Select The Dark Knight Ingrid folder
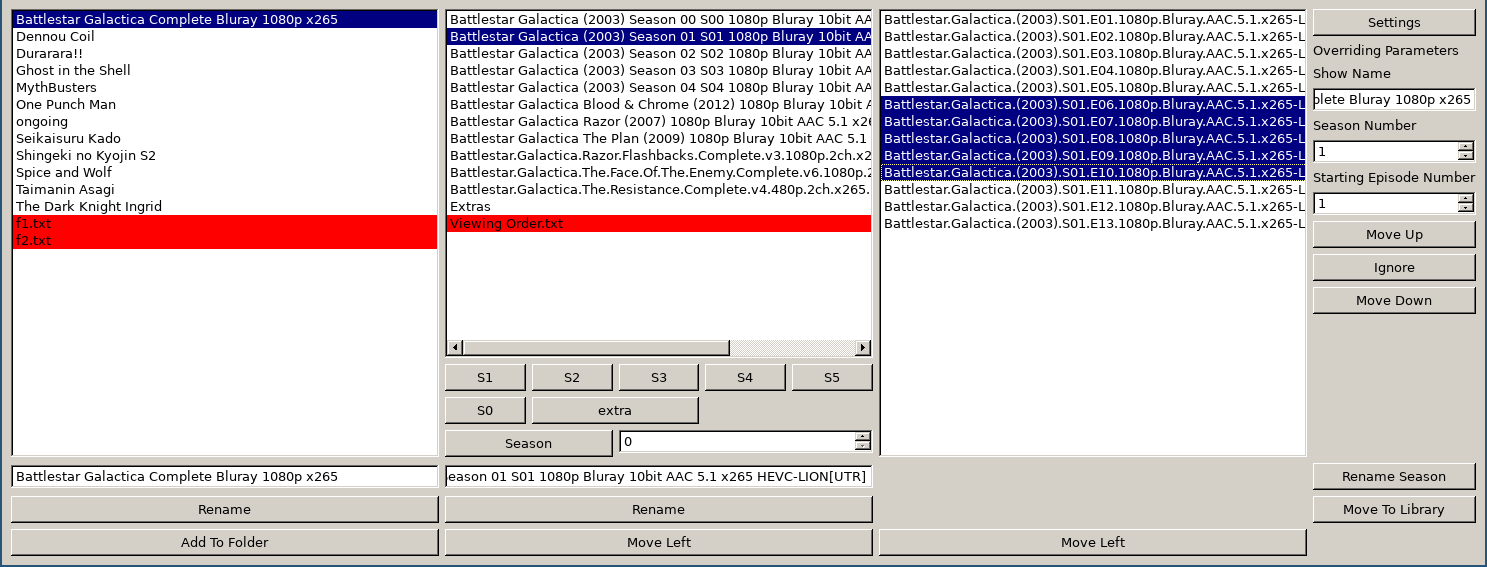The height and width of the screenshot is (567, 1487). [x=225, y=206]
